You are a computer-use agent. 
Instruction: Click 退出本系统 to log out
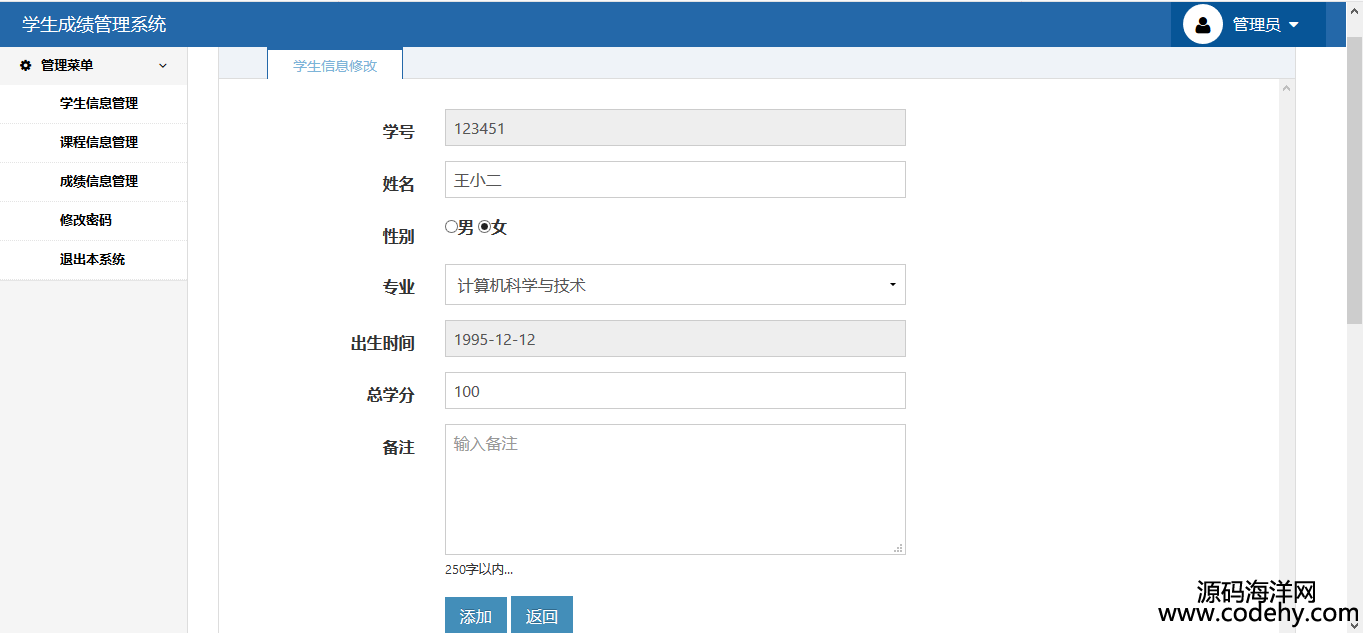(92, 259)
